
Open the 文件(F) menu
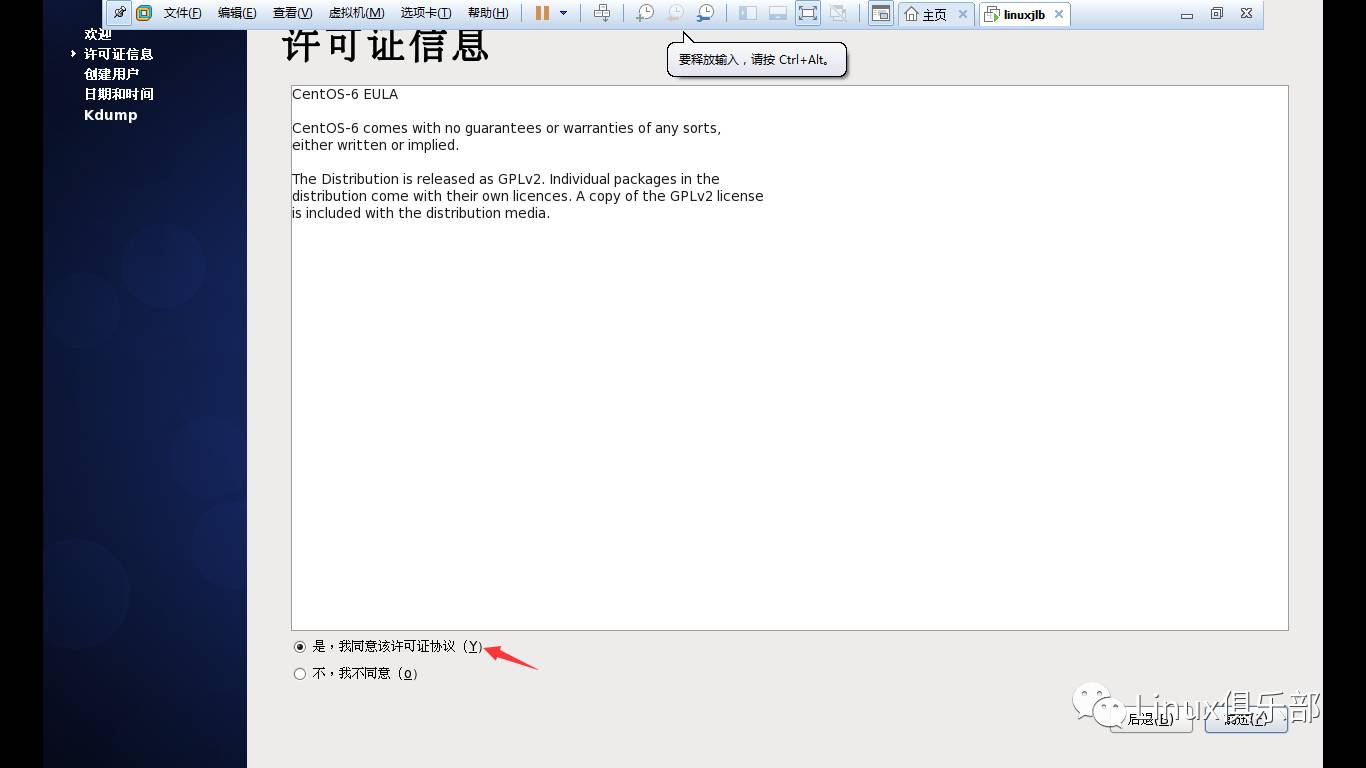coord(183,13)
